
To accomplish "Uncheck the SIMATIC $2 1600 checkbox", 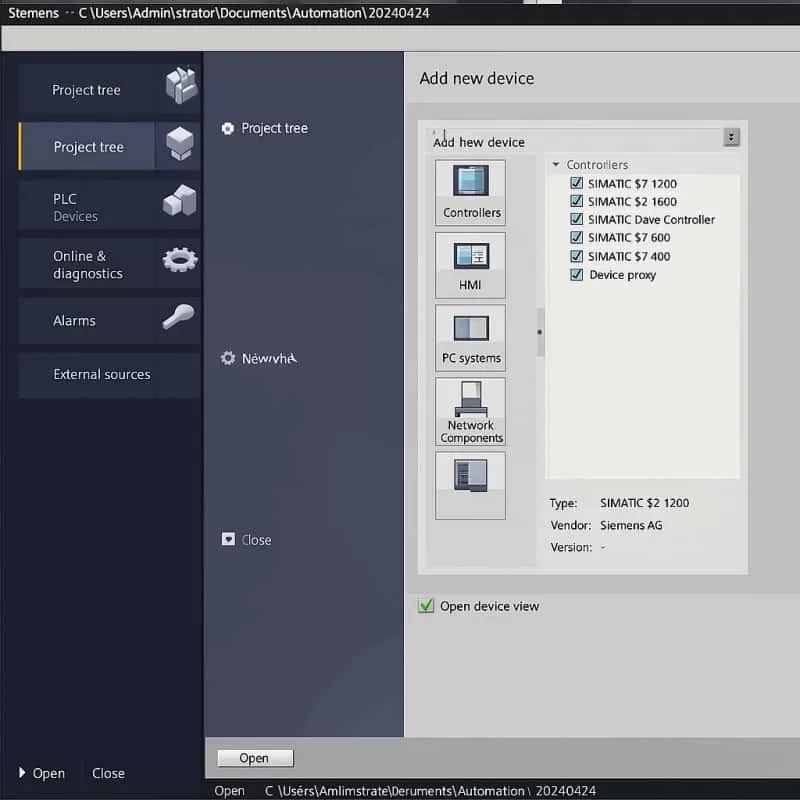I will pos(577,201).
